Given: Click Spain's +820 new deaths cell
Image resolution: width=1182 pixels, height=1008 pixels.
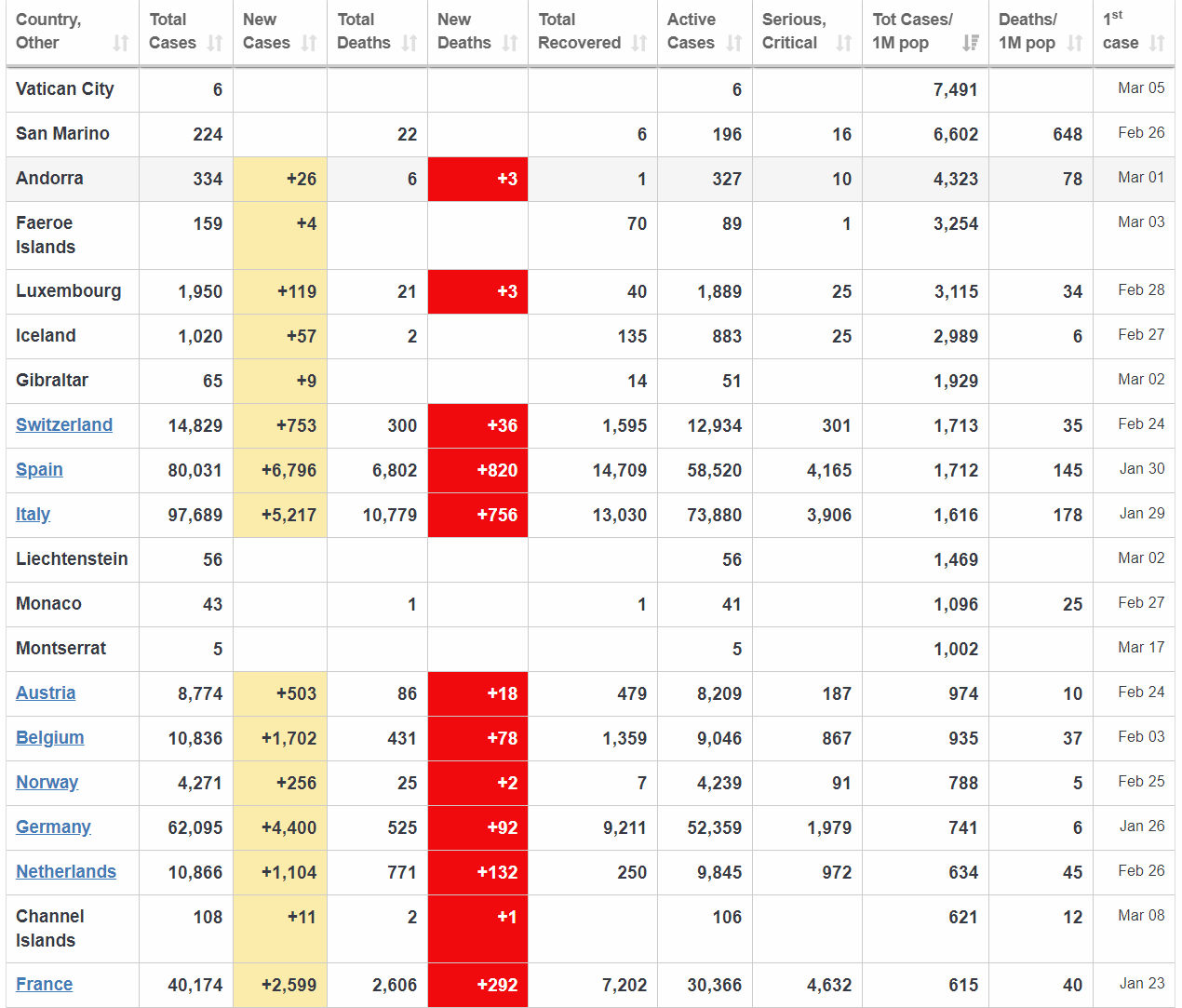Looking at the screenshot, I should coord(477,470).
